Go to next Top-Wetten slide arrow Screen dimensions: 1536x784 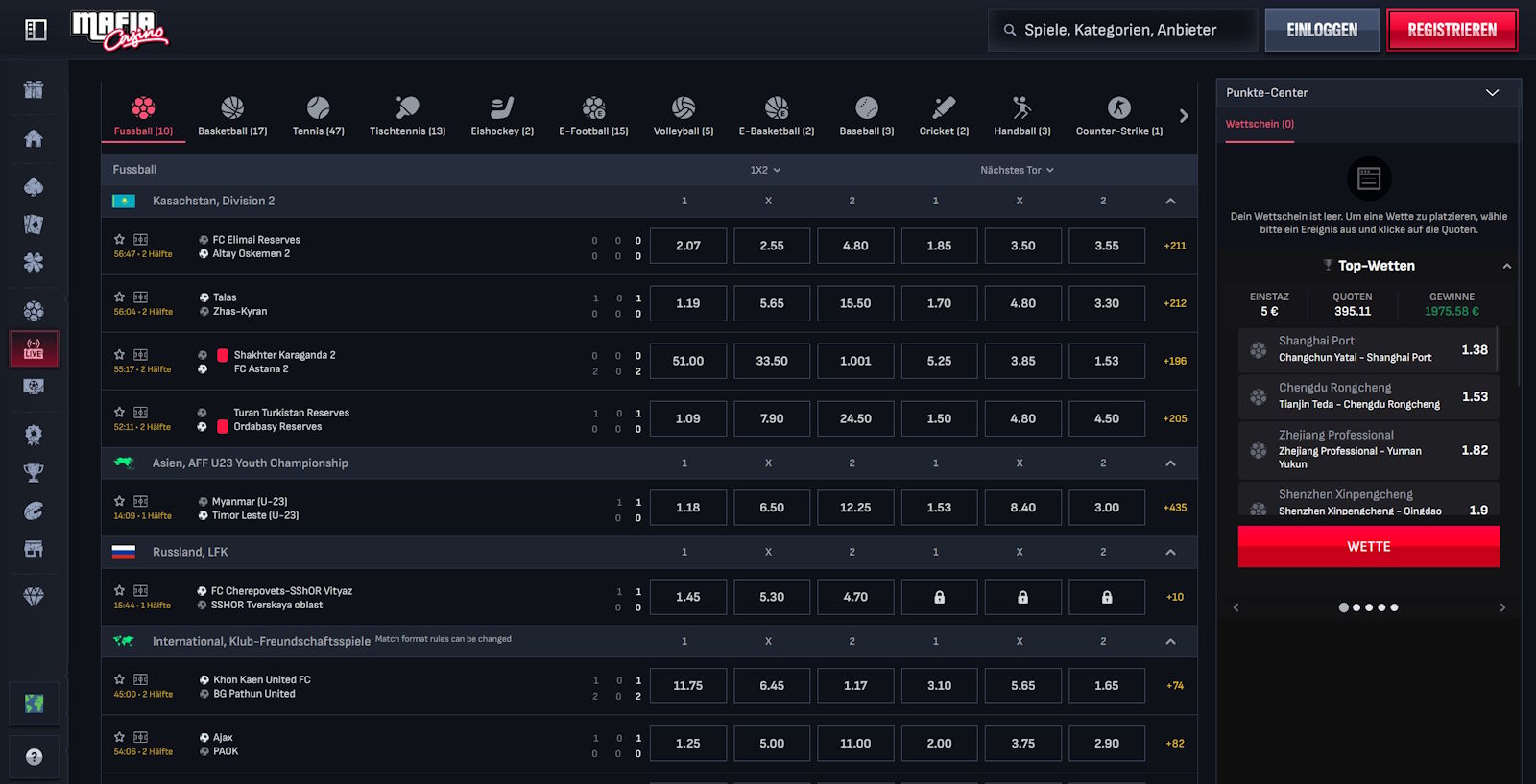[x=1502, y=607]
